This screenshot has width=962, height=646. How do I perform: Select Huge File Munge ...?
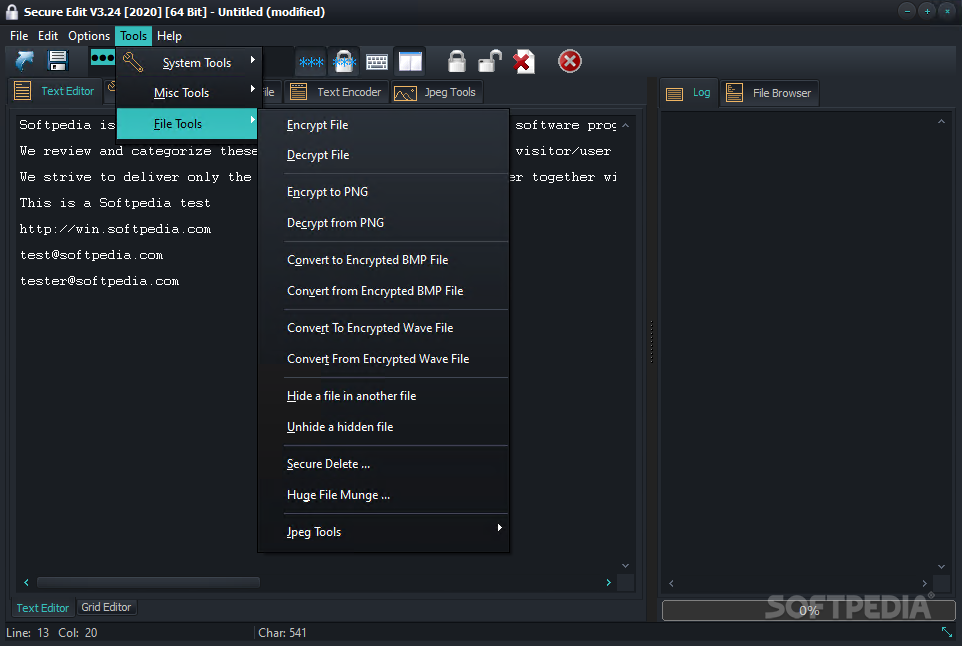pos(384,495)
